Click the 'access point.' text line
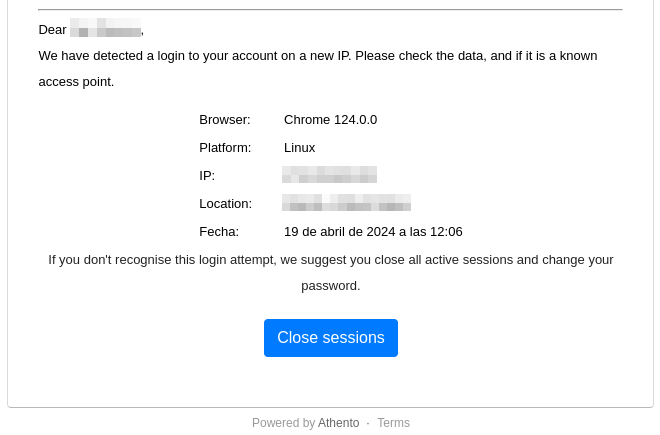The width and height of the screenshot is (660, 435). click(76, 82)
